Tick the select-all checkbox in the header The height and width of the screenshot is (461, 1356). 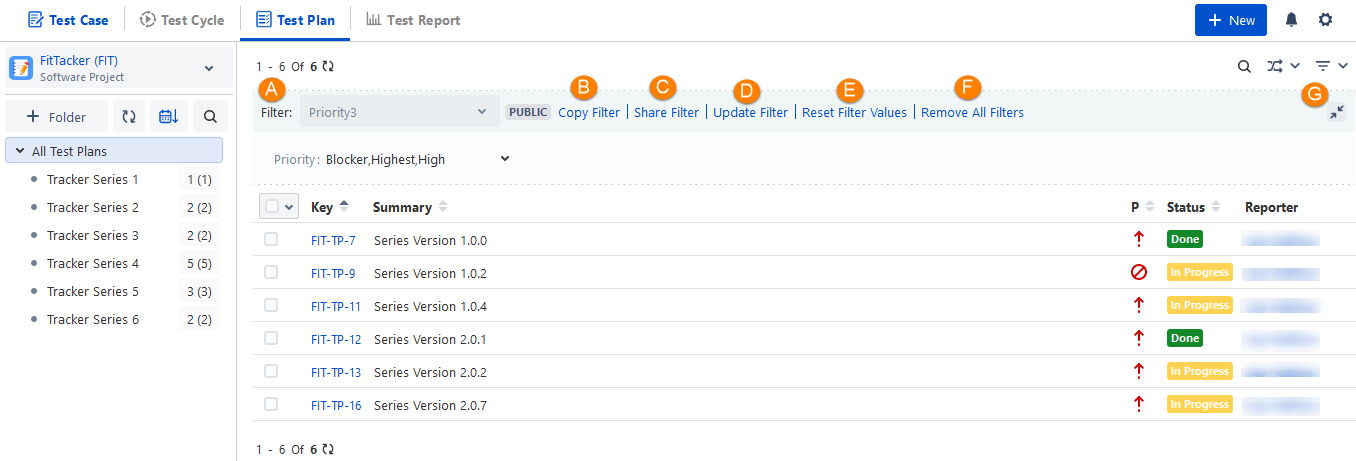pos(272,206)
